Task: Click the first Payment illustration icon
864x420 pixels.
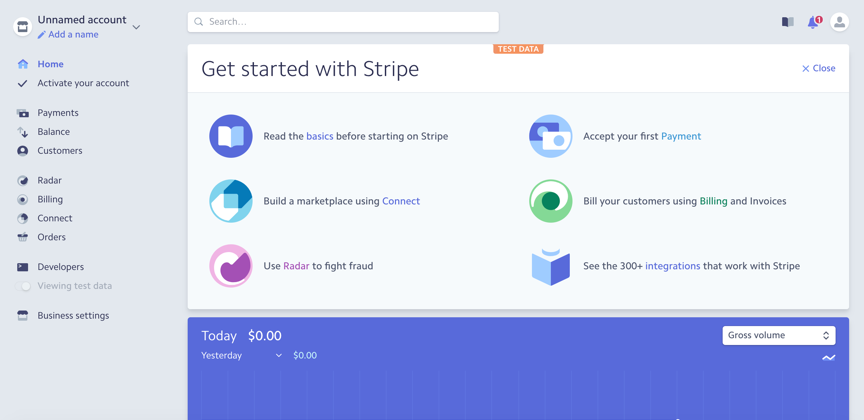Action: (550, 136)
